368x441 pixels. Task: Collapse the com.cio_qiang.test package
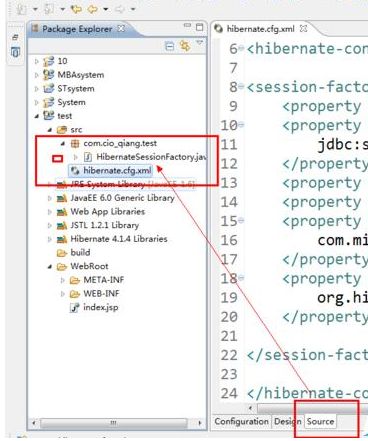click(x=63, y=144)
